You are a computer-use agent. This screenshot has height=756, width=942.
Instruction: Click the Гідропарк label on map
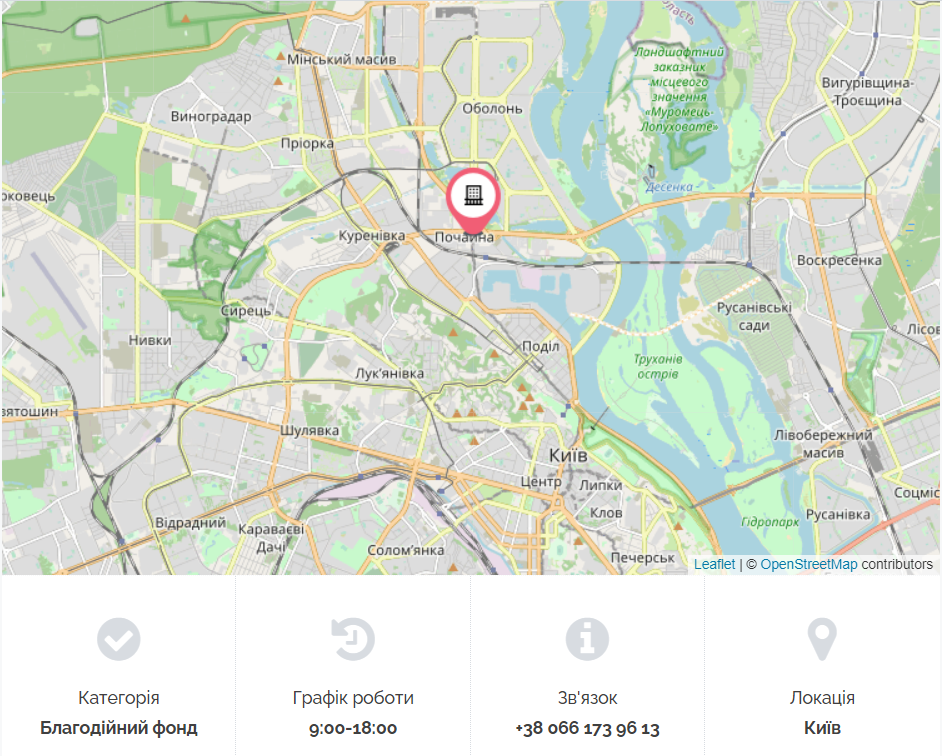[x=770, y=522]
